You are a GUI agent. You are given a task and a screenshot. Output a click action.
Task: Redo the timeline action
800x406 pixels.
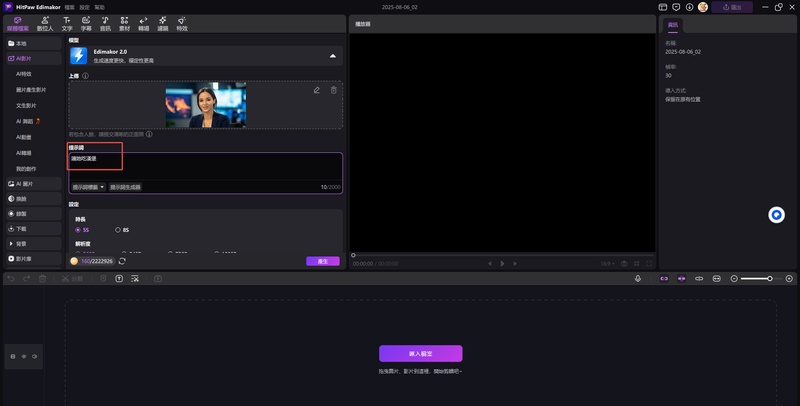(x=27, y=278)
